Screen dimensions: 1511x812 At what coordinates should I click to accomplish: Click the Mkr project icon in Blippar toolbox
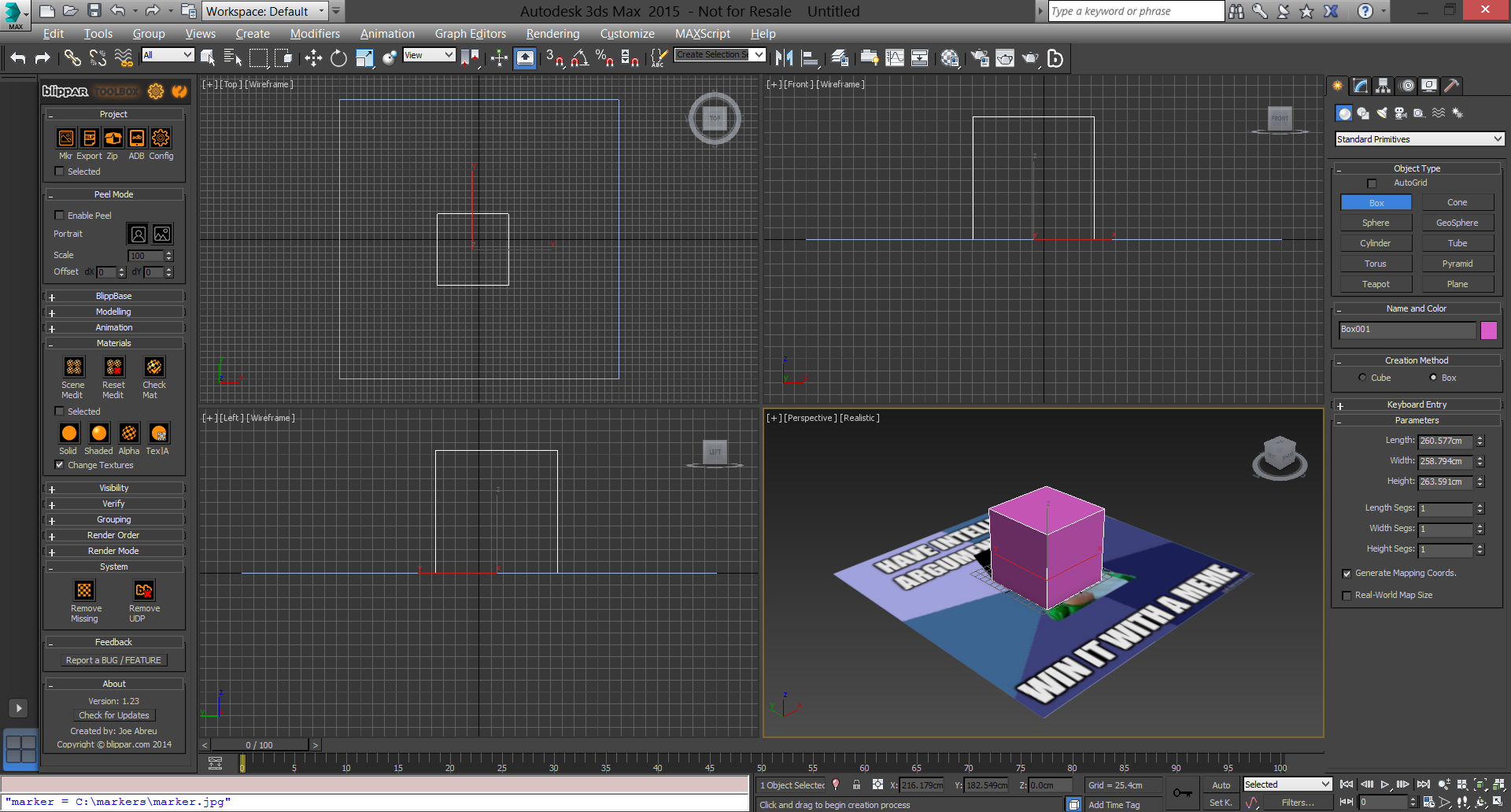click(66, 138)
